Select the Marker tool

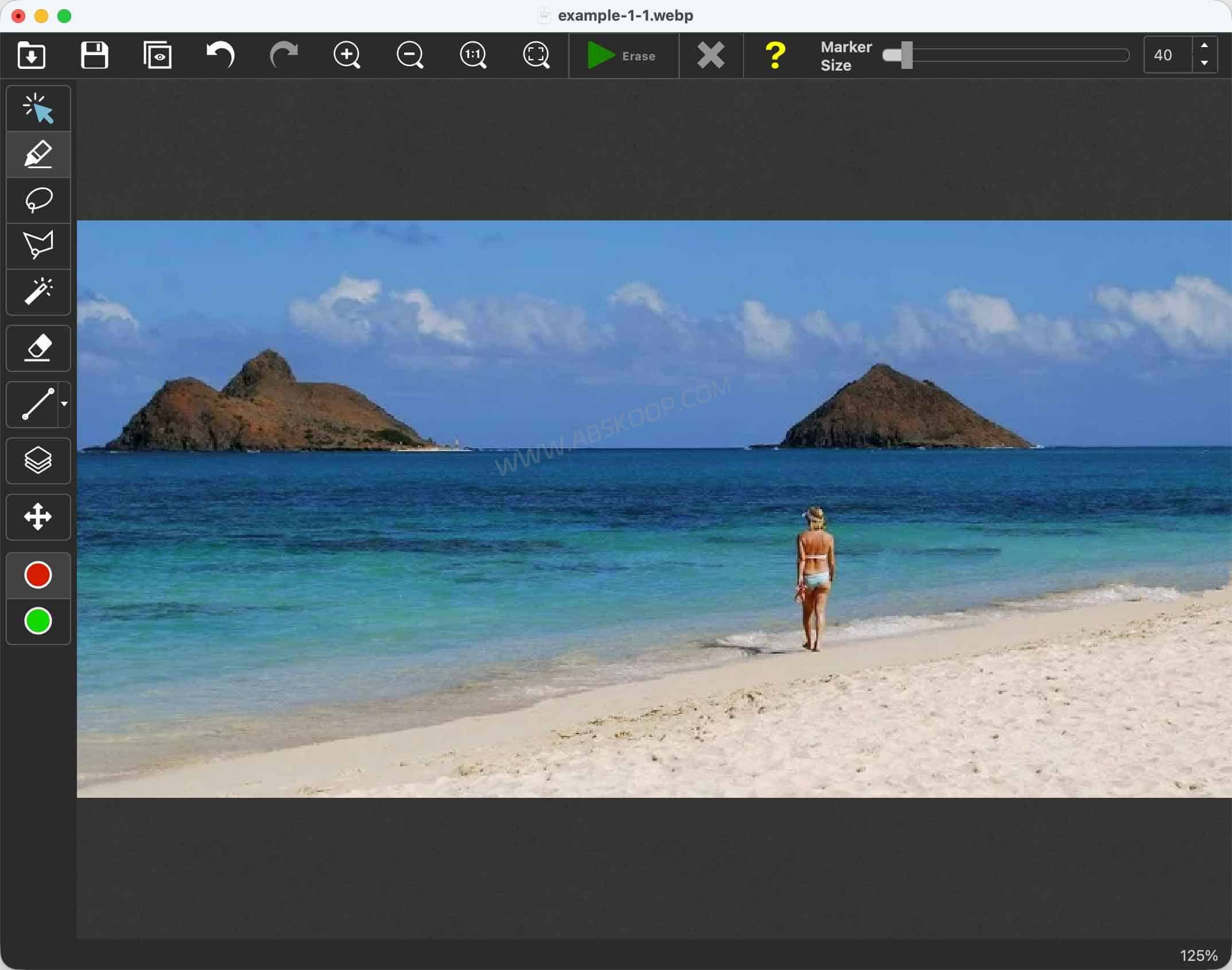pyautogui.click(x=38, y=154)
